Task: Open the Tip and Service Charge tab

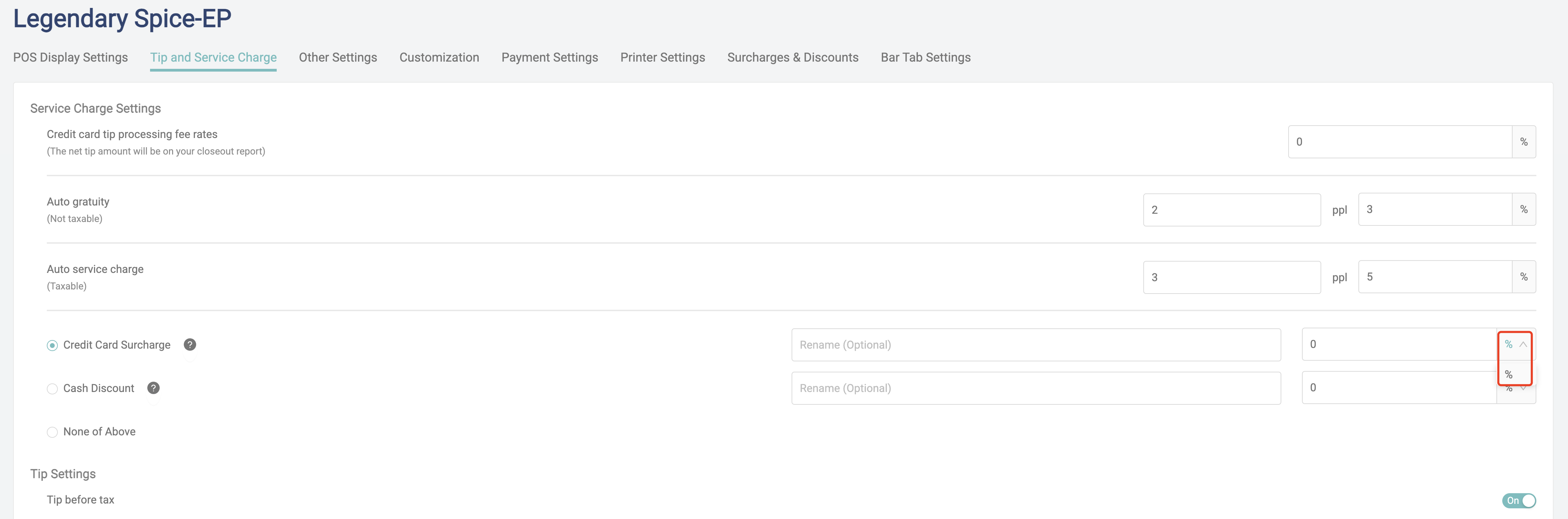Action: coord(213,57)
